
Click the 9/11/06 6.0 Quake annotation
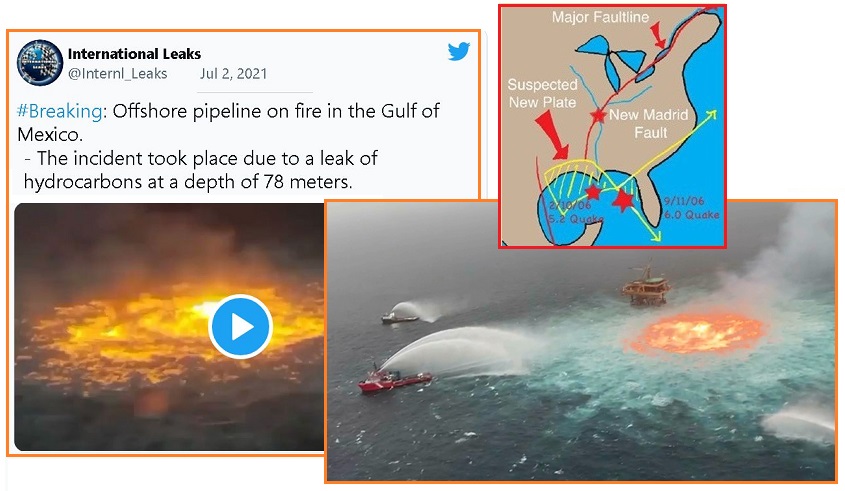tap(691, 208)
